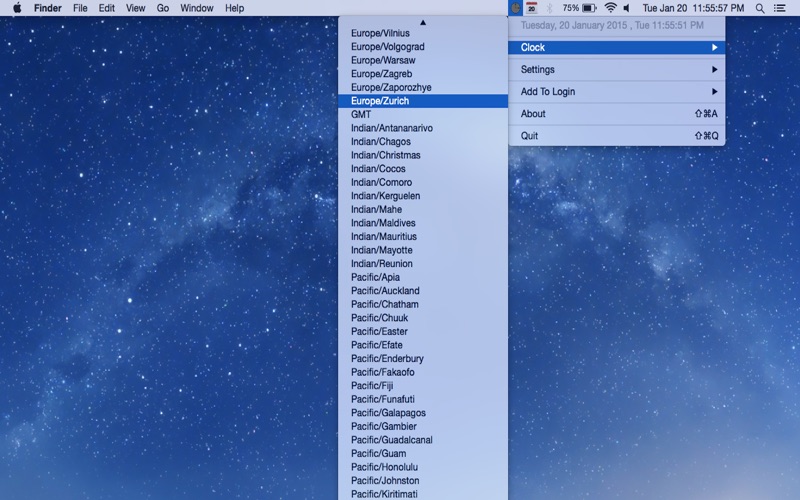Select Pacific/Funafuti timezone
The width and height of the screenshot is (800, 500).
[x=423, y=399]
